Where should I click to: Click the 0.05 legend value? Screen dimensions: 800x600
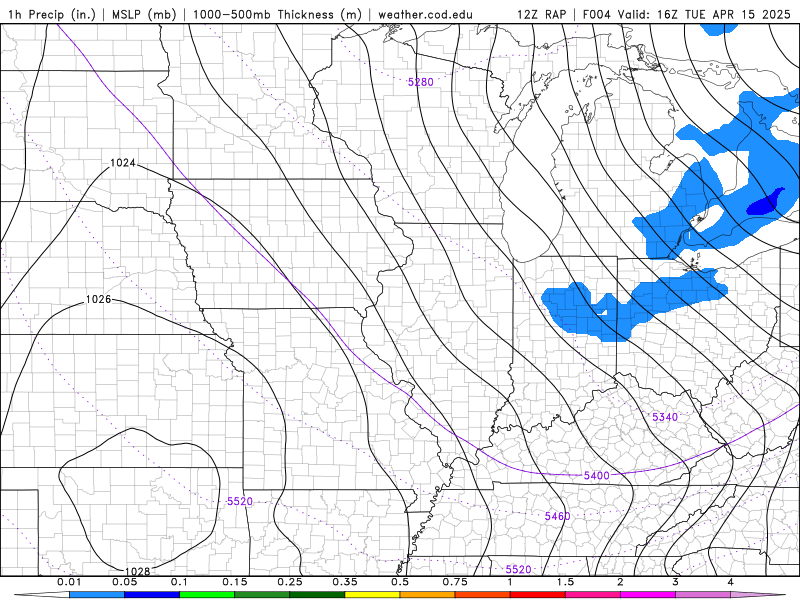coord(124,582)
